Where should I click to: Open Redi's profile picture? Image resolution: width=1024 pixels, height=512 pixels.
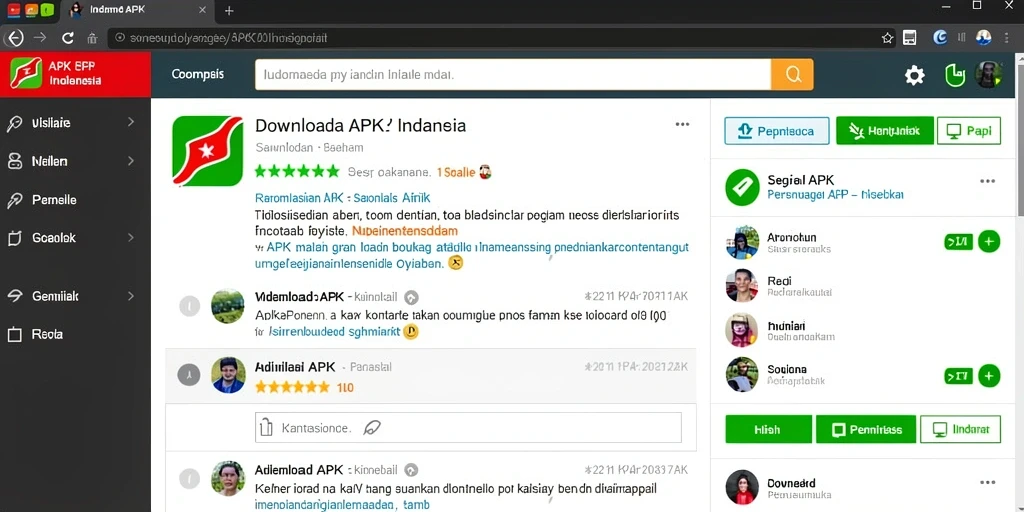[x=742, y=285]
